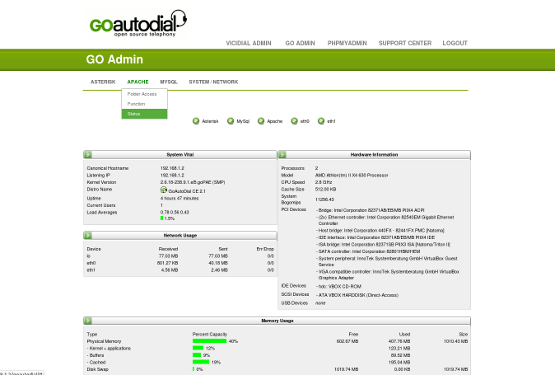Click the Disk Swap row label
The image size is (555, 375).
pyautogui.click(x=98, y=369)
